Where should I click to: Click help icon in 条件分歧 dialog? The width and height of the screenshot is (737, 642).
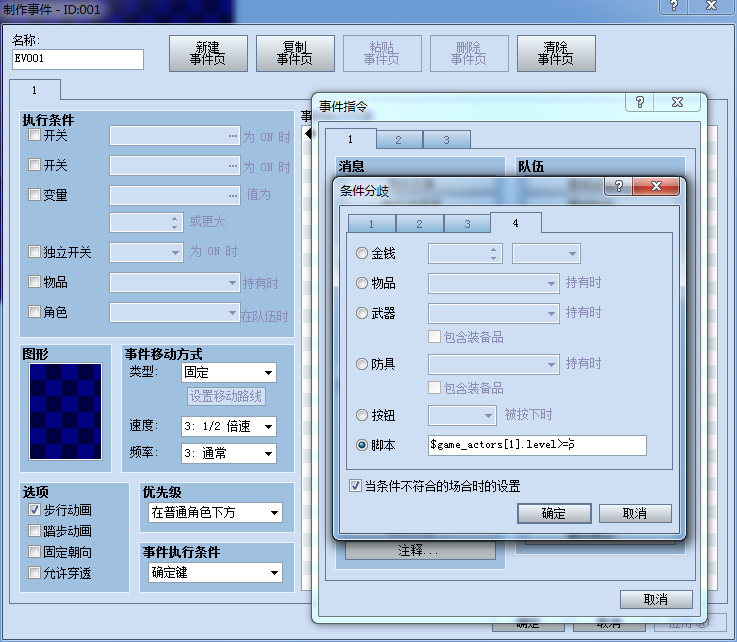(x=619, y=187)
